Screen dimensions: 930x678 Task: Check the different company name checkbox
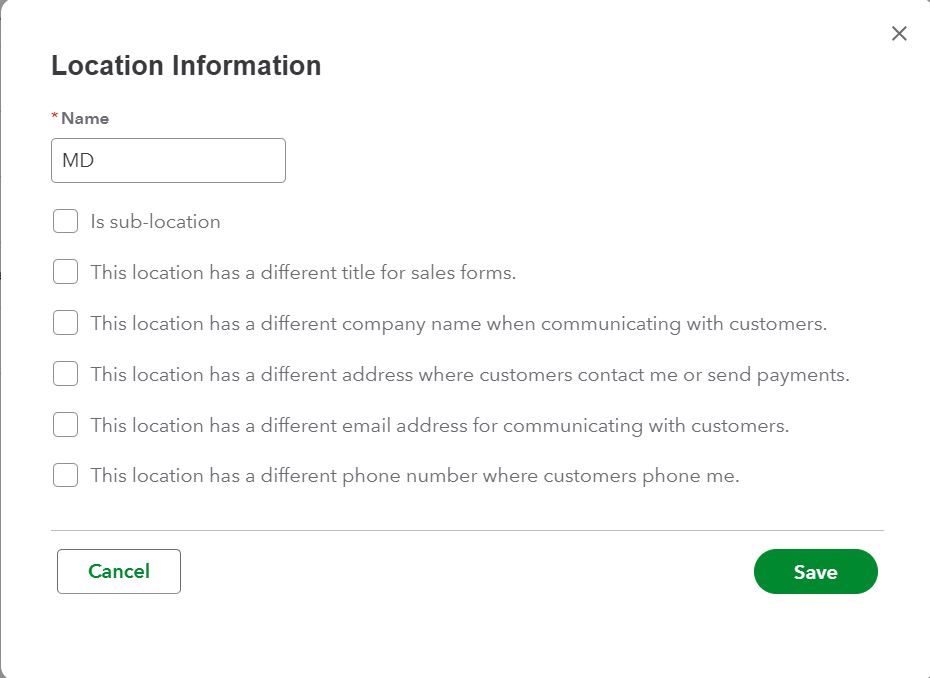(x=66, y=323)
